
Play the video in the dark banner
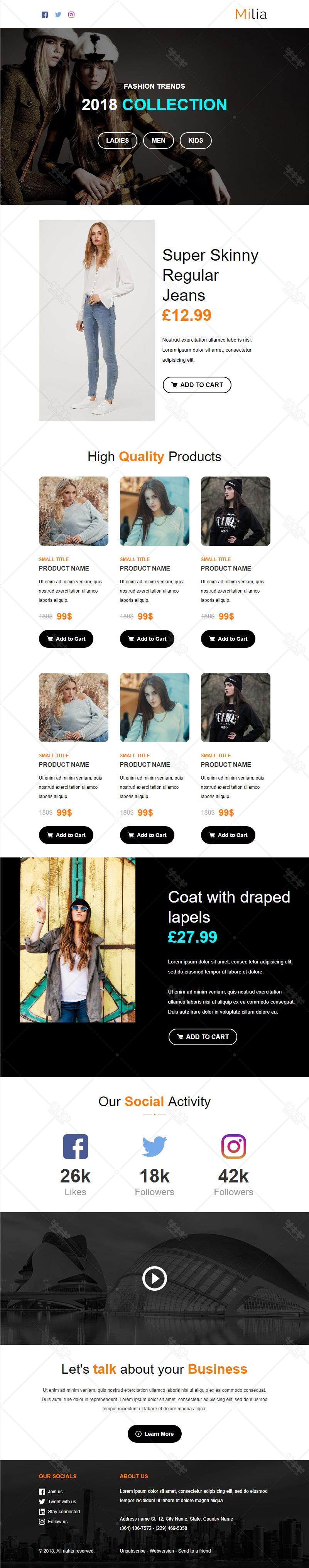pyautogui.click(x=155, y=1278)
